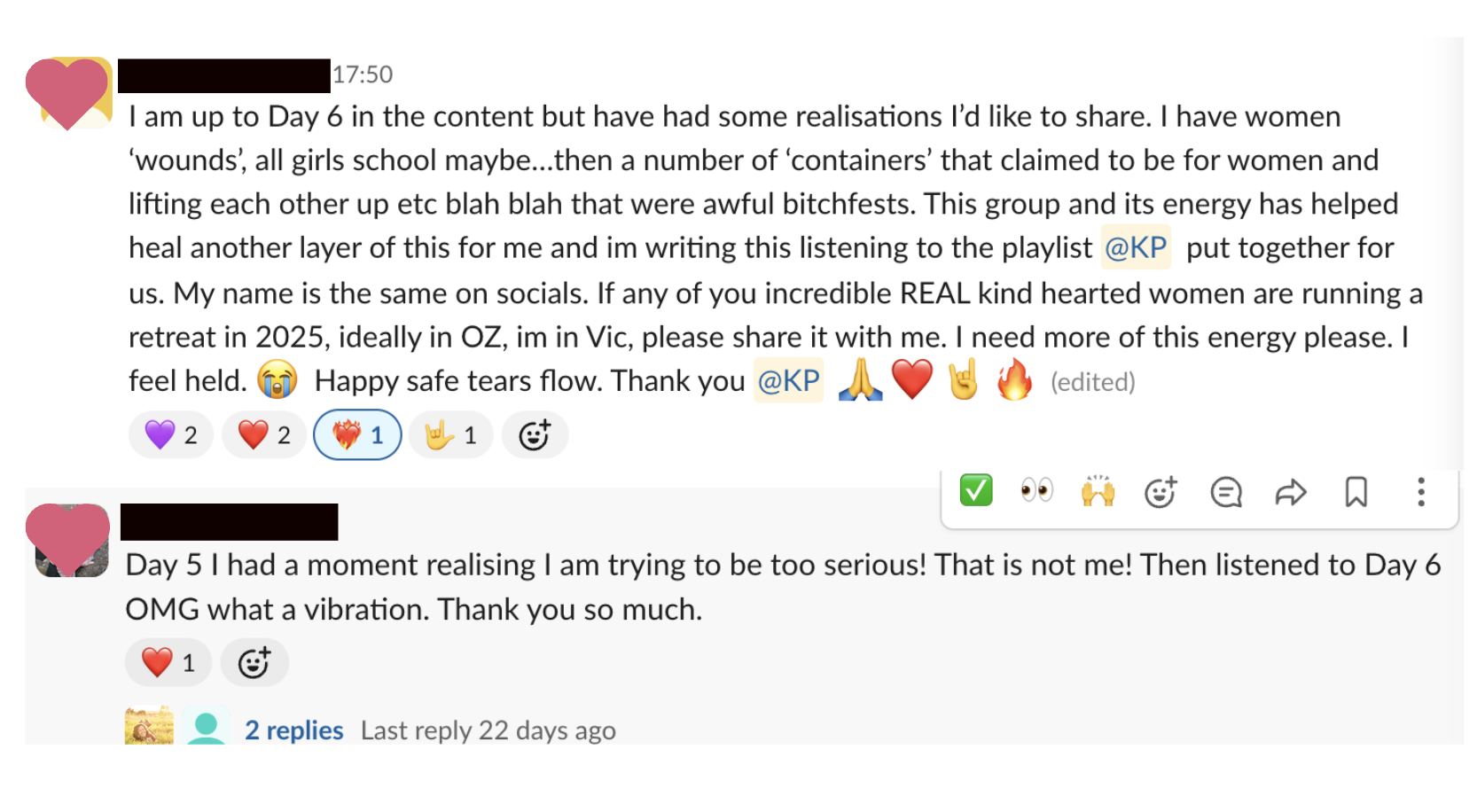Toggle the purple heart reaction
This screenshot has width=1477, height=812.
171,435
